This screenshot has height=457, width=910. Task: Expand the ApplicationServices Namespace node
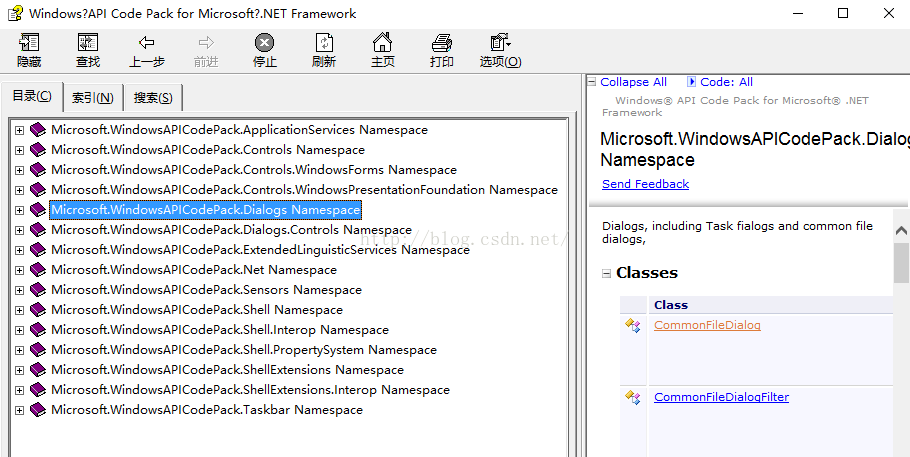(x=19, y=130)
